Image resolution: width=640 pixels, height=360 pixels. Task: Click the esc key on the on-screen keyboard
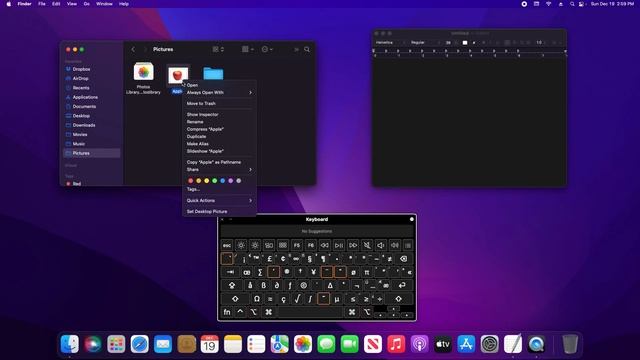pos(227,245)
